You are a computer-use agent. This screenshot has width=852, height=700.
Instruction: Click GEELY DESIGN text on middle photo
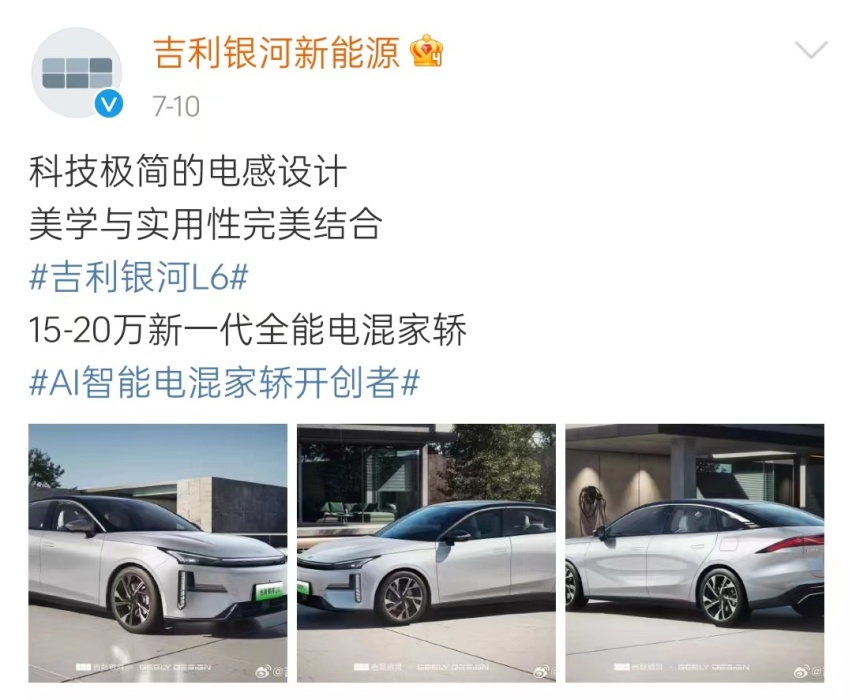(453, 667)
